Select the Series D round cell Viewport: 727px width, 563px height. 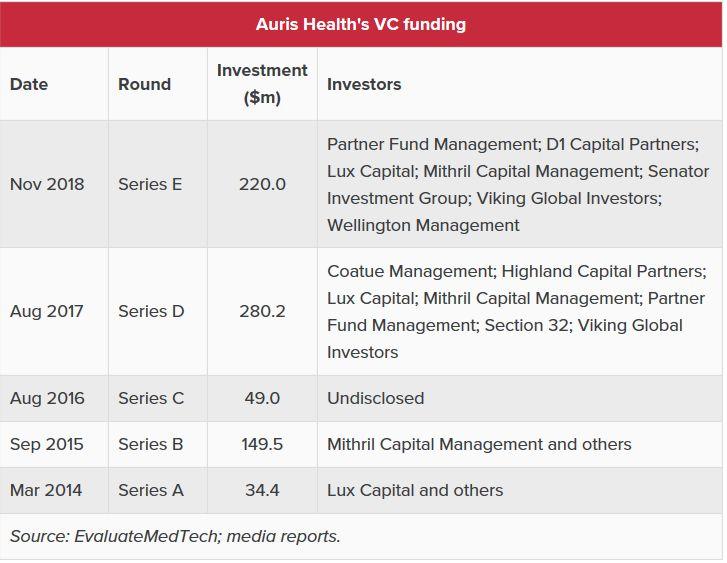click(151, 311)
